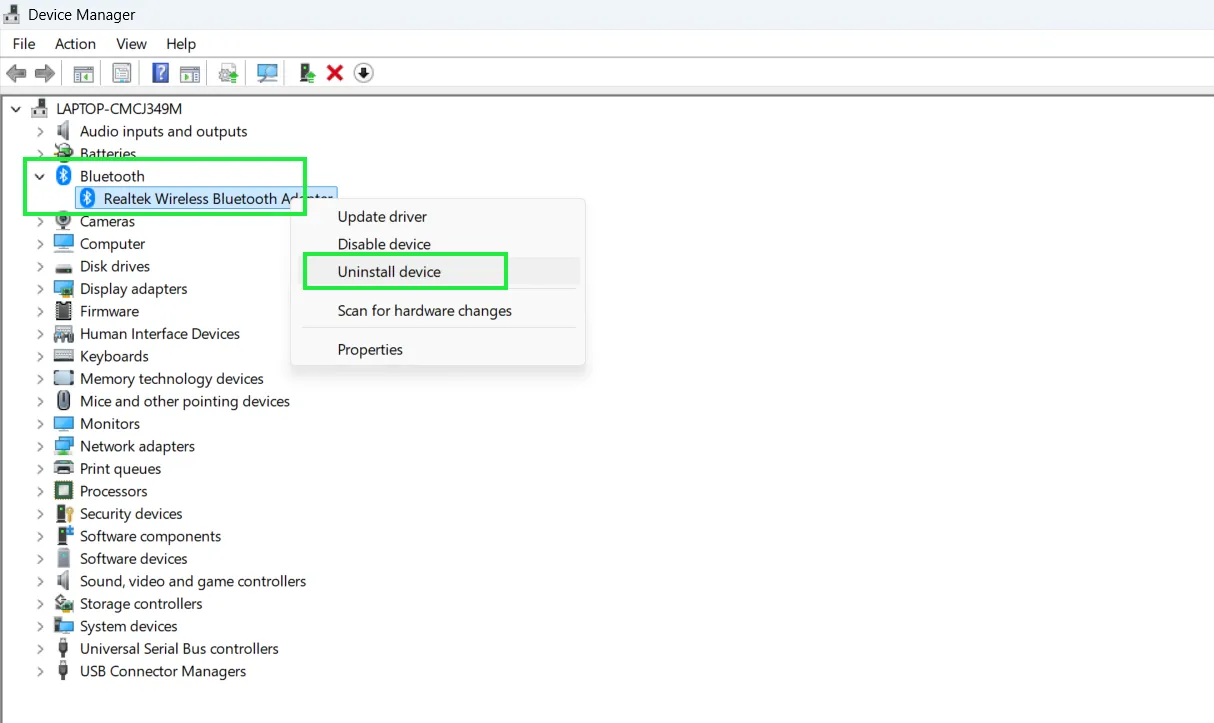
Task: Expand the Network adapters category
Action: click(x=39, y=445)
